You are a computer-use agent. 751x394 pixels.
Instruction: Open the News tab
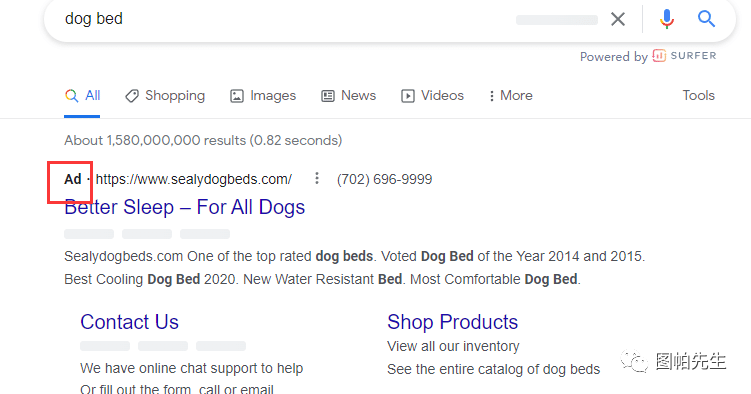point(349,96)
